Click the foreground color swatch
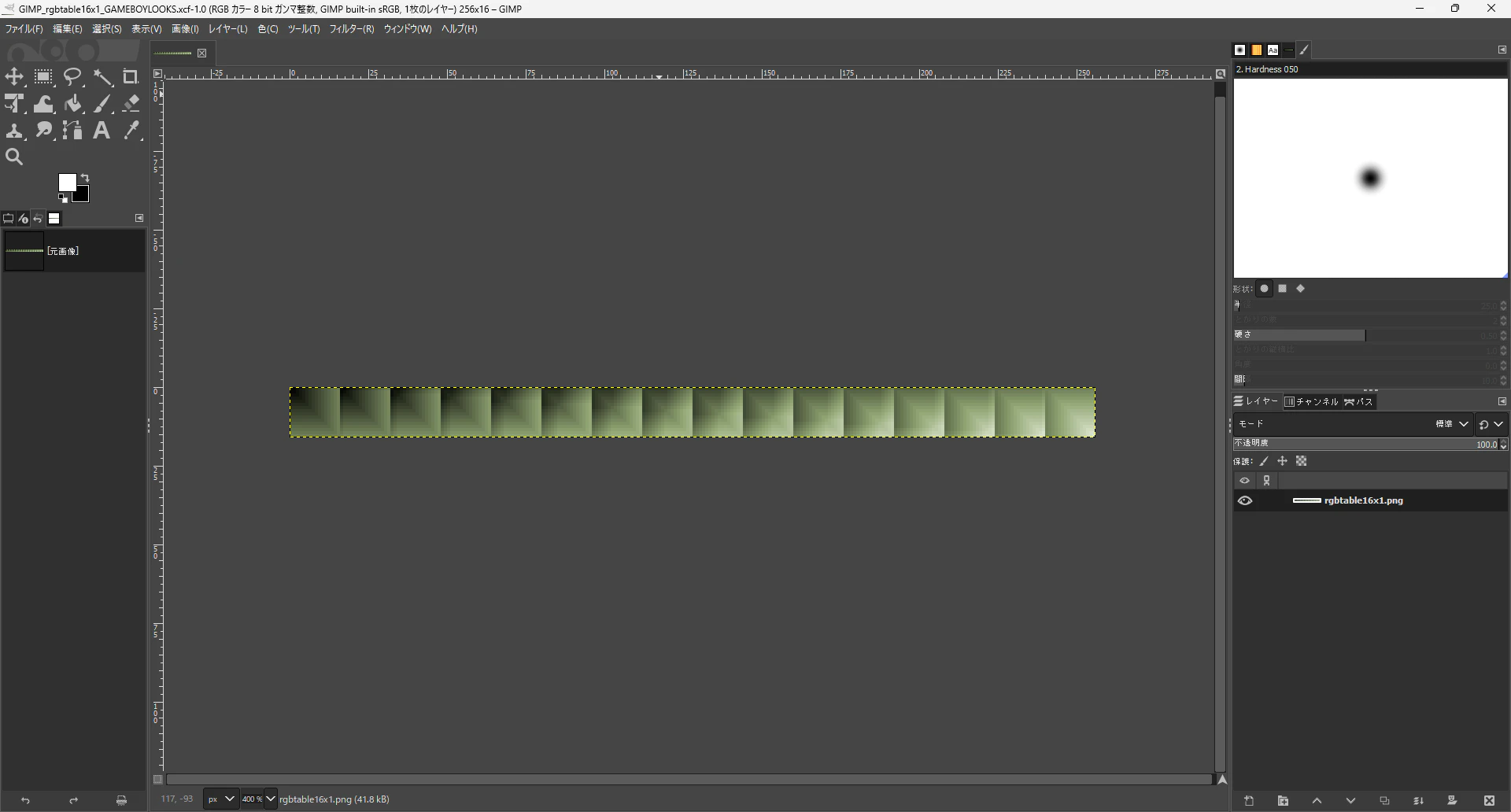The height and width of the screenshot is (812, 1511). pos(66,183)
